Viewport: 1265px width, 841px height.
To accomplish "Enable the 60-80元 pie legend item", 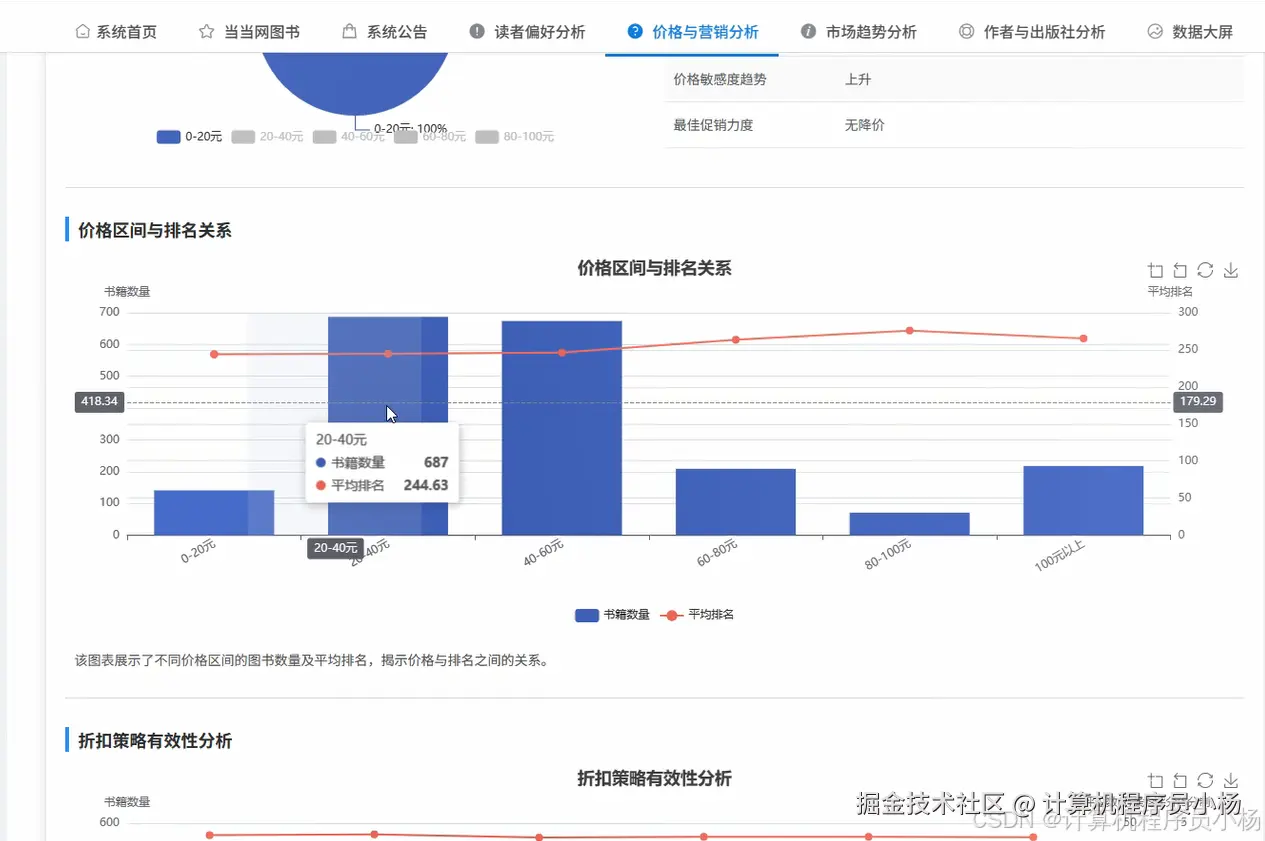I will [x=430, y=137].
